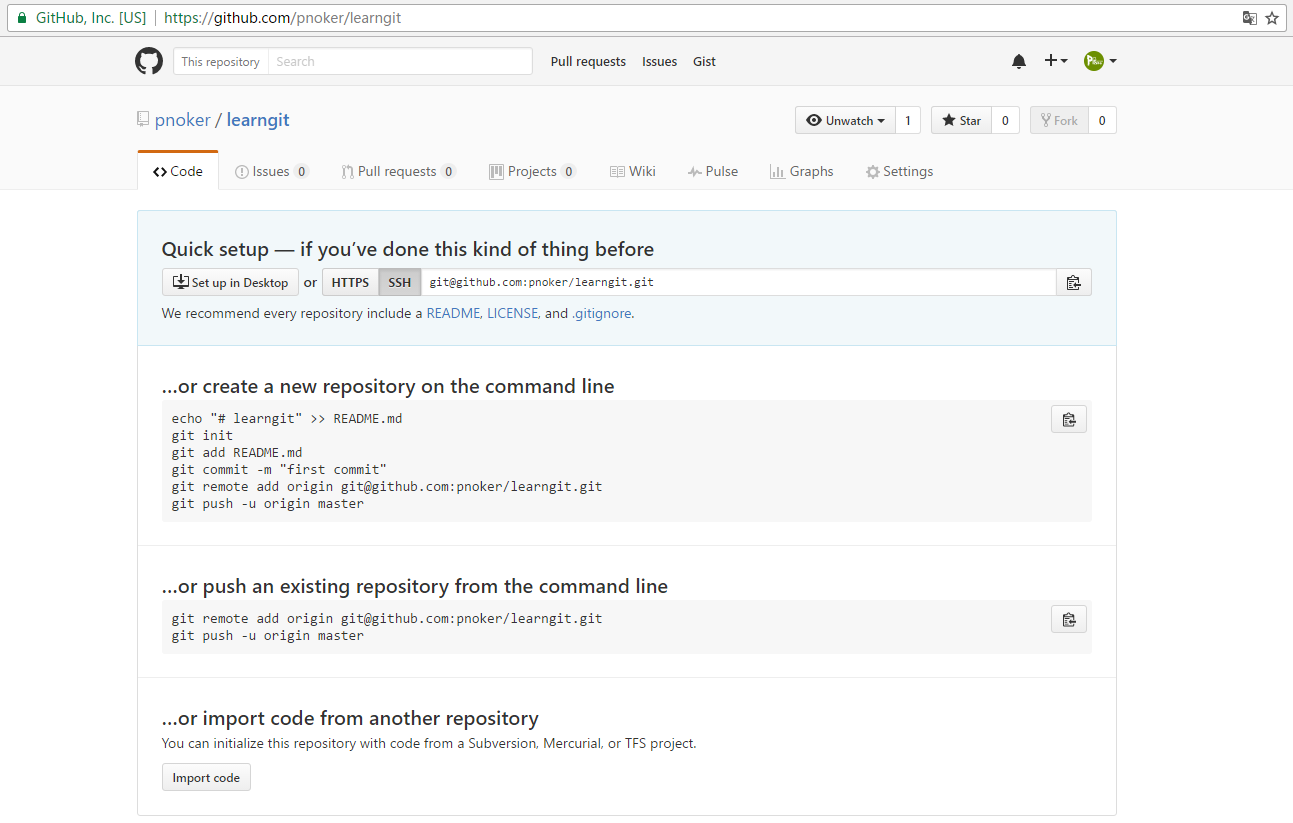Open the watchers count 1

(x=908, y=120)
